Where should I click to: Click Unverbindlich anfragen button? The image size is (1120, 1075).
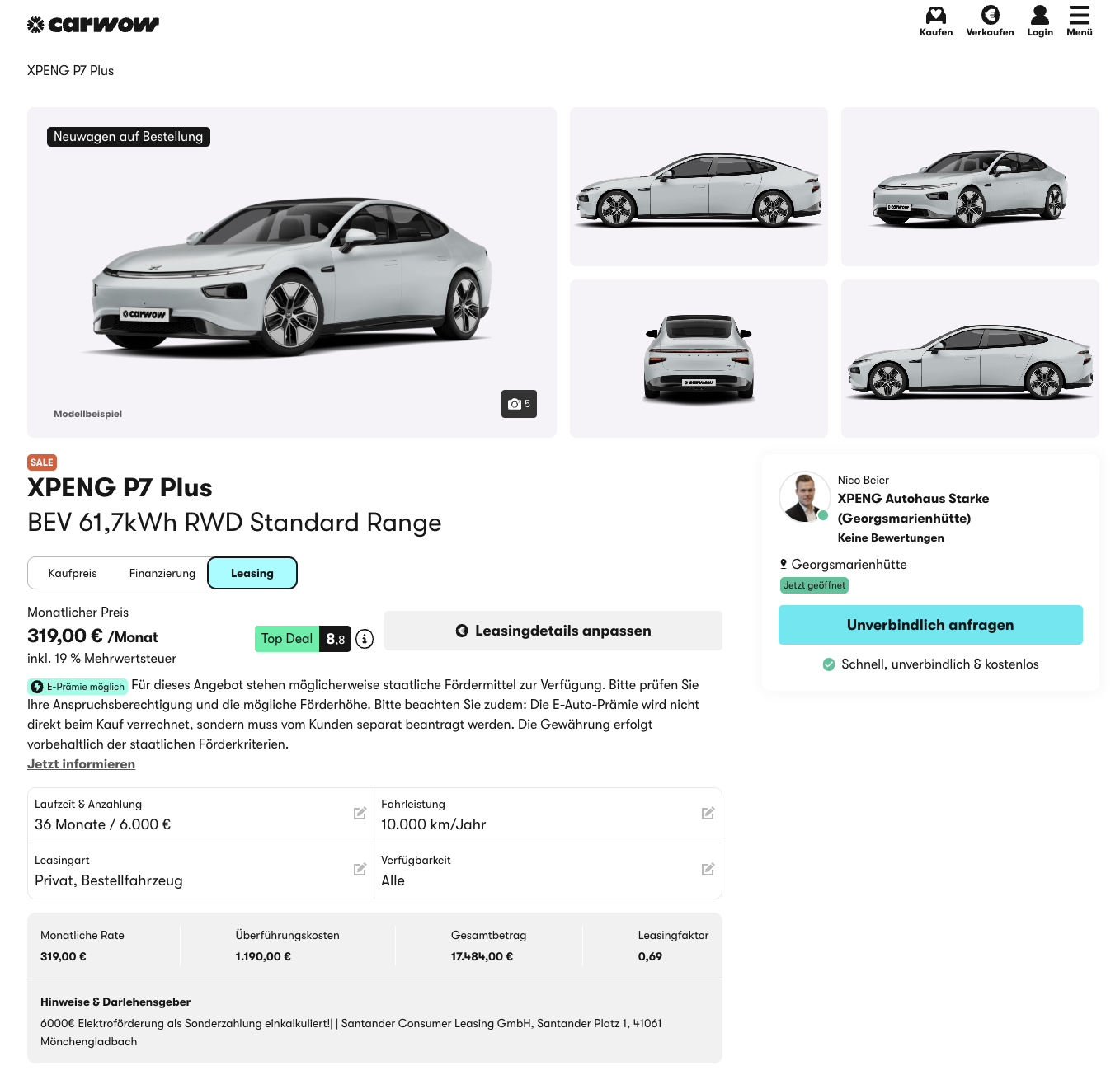(930, 625)
